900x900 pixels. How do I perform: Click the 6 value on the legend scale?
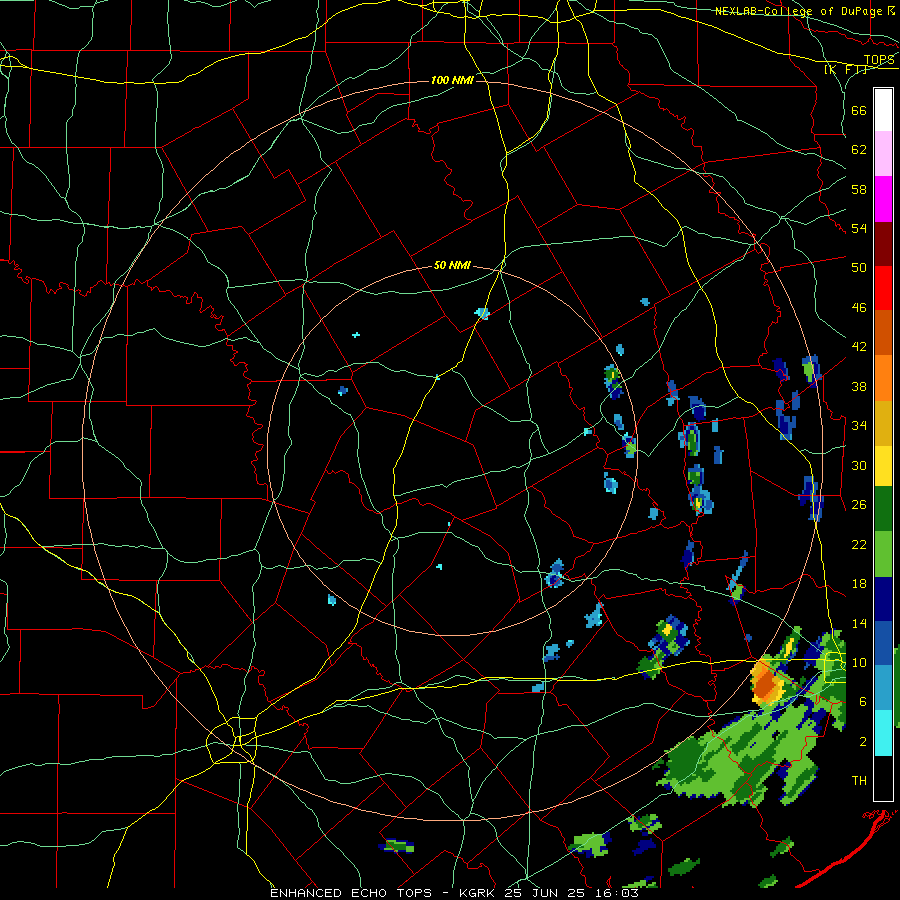click(862, 702)
